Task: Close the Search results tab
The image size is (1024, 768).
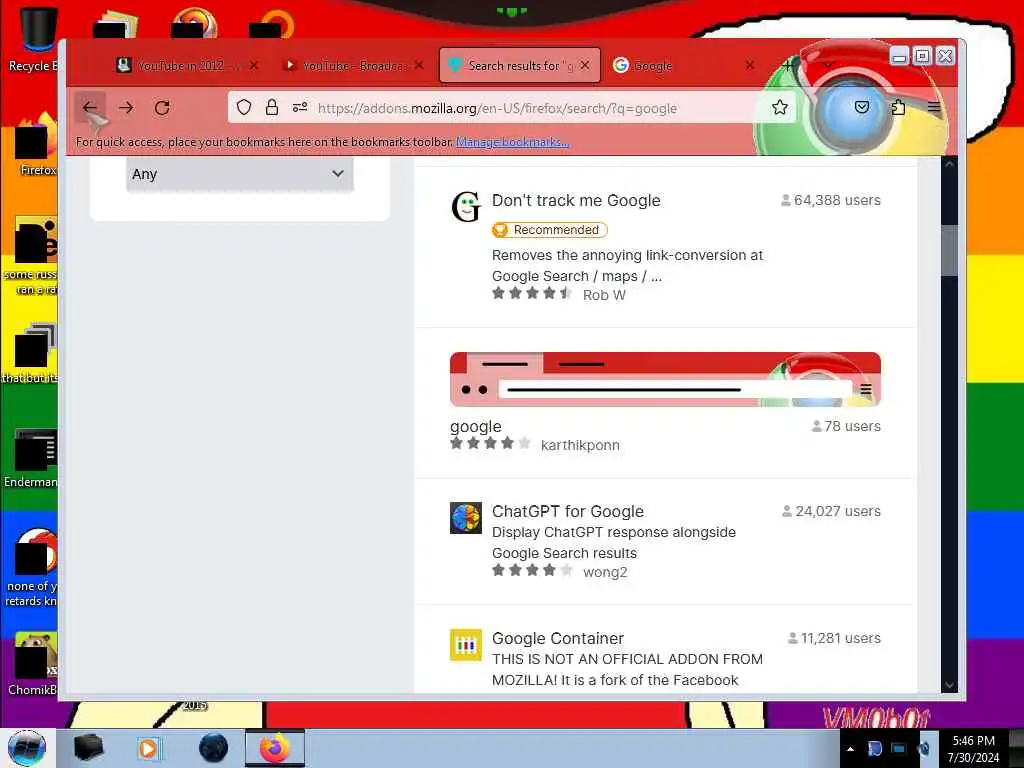Action: [x=584, y=65]
